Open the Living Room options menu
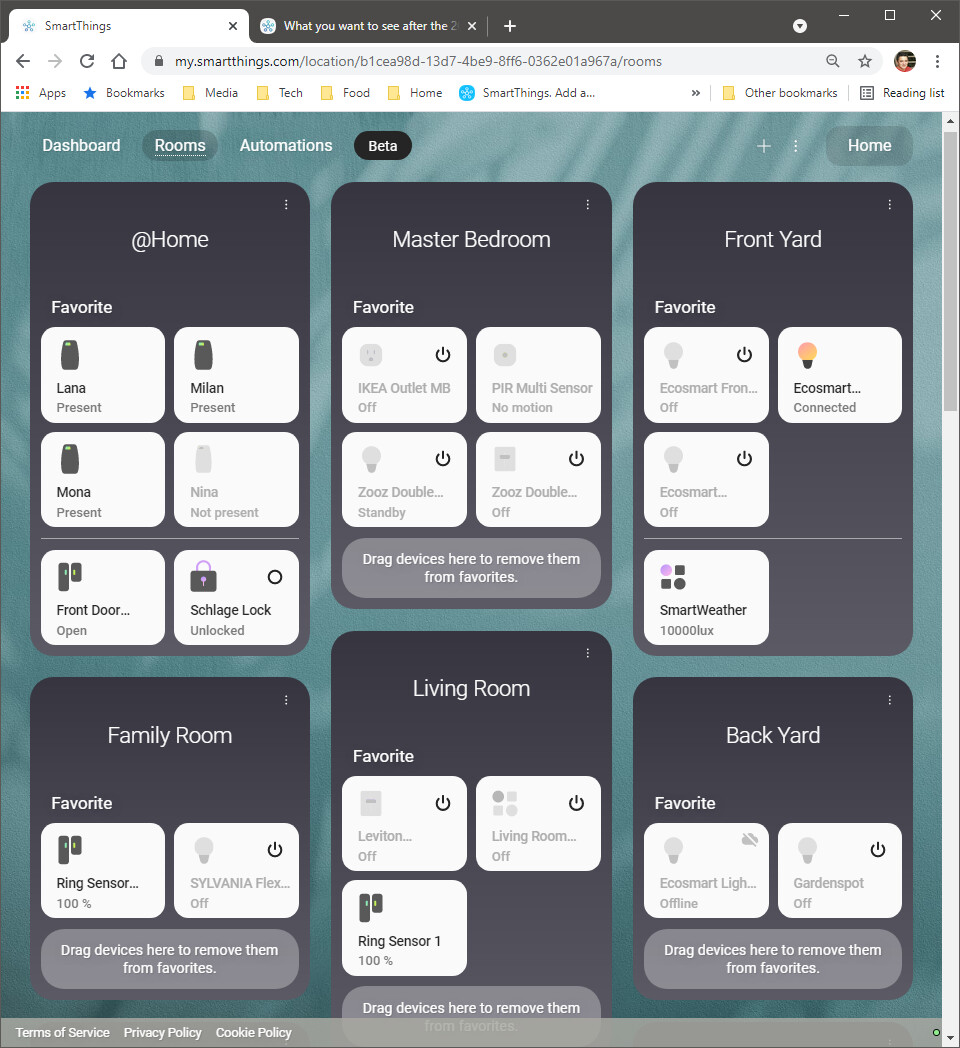 (588, 653)
